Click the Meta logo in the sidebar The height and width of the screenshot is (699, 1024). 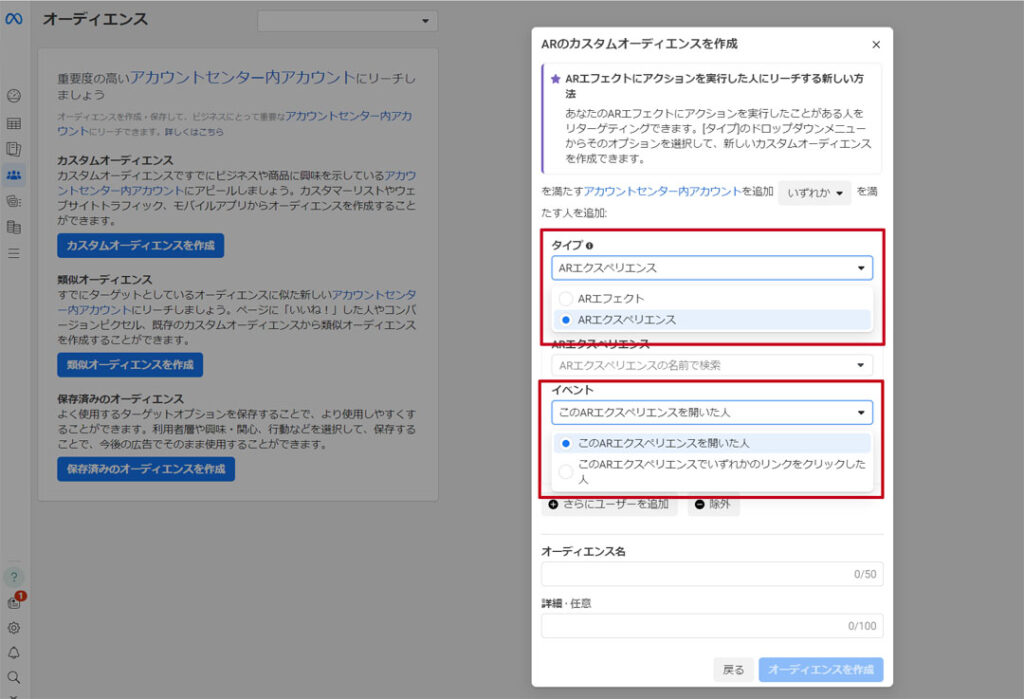[13, 20]
